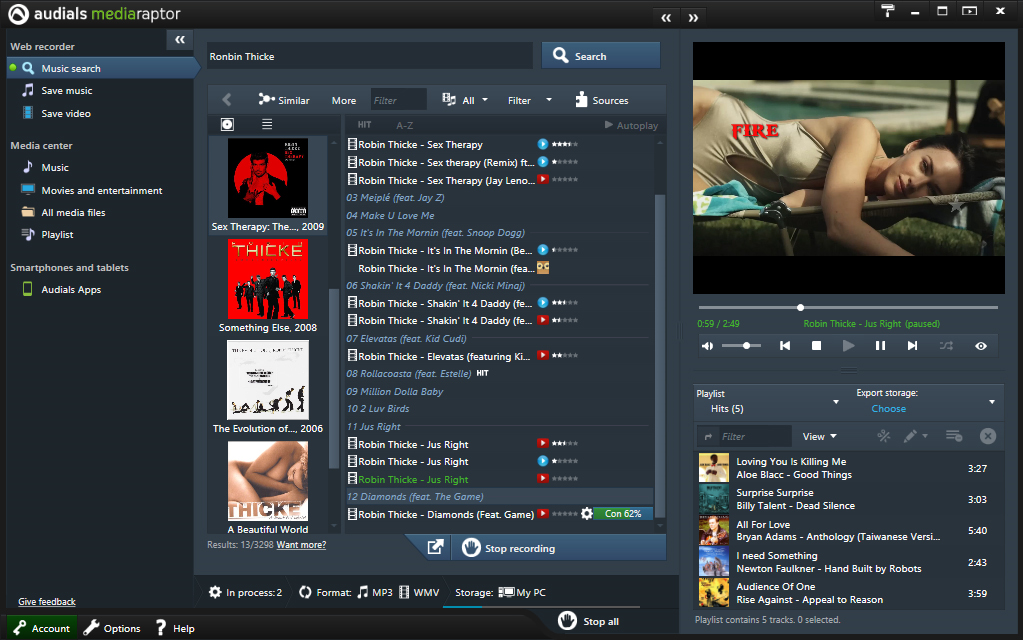Select Save music in sidebar
Screen dimensions: 1023x640
coord(66,91)
